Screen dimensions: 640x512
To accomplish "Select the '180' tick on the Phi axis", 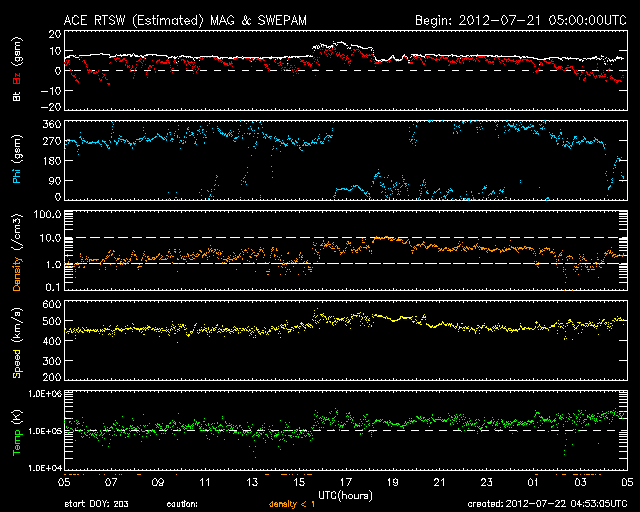I will point(52,161).
